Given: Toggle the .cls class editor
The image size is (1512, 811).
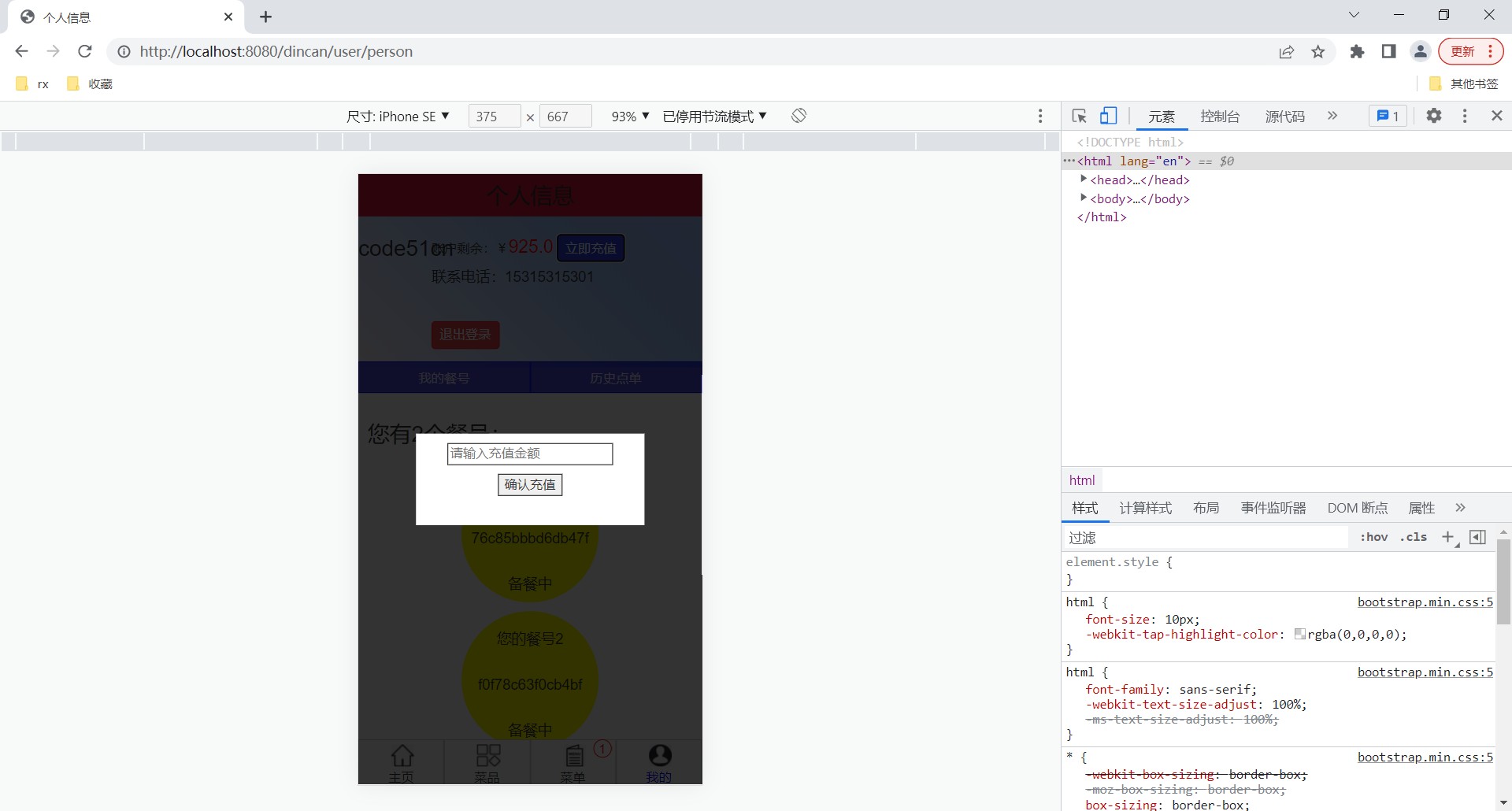Looking at the screenshot, I should click(x=1414, y=537).
